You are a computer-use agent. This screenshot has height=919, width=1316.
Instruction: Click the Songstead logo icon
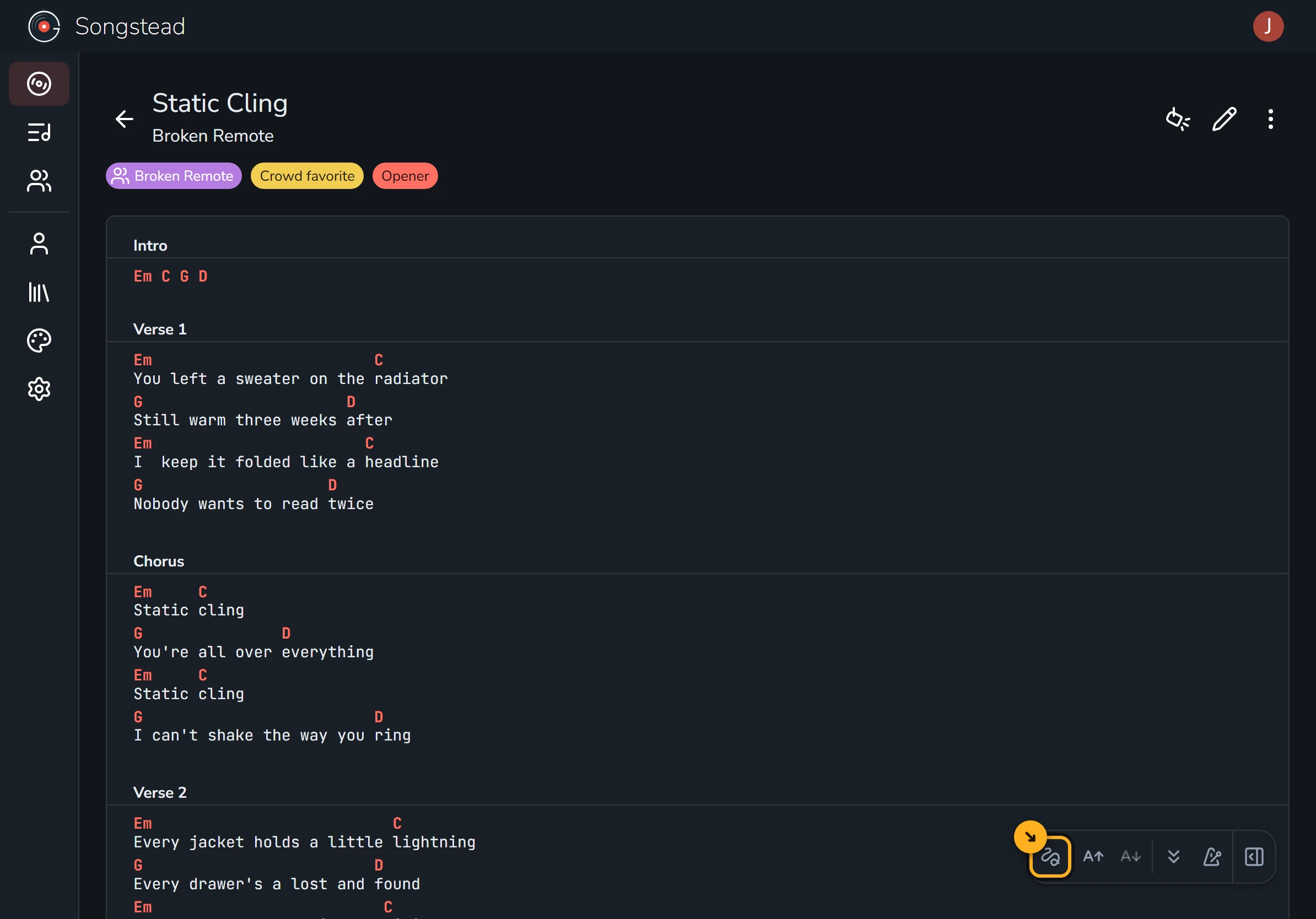[x=44, y=26]
